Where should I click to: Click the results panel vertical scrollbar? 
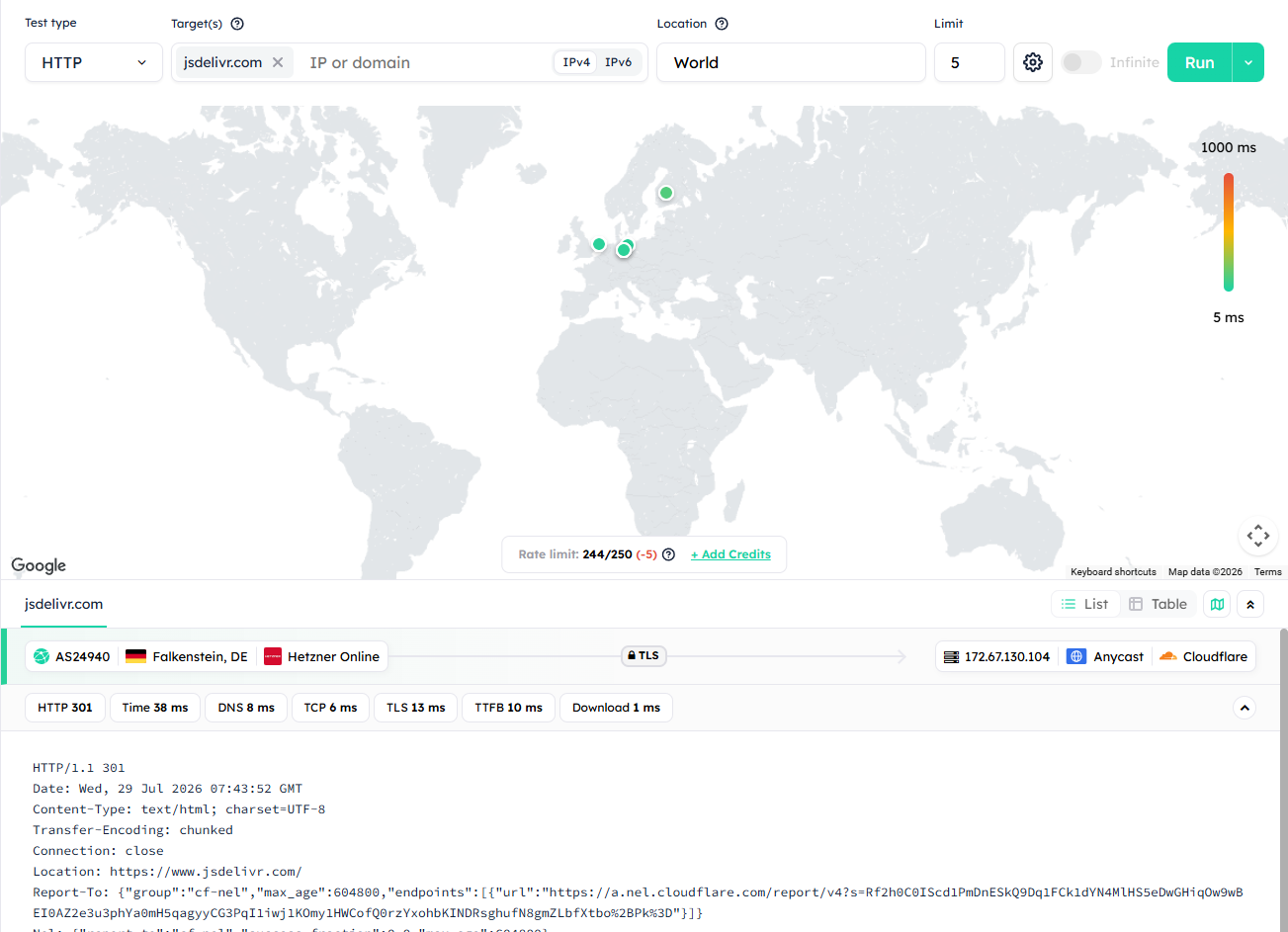[x=1283, y=780]
